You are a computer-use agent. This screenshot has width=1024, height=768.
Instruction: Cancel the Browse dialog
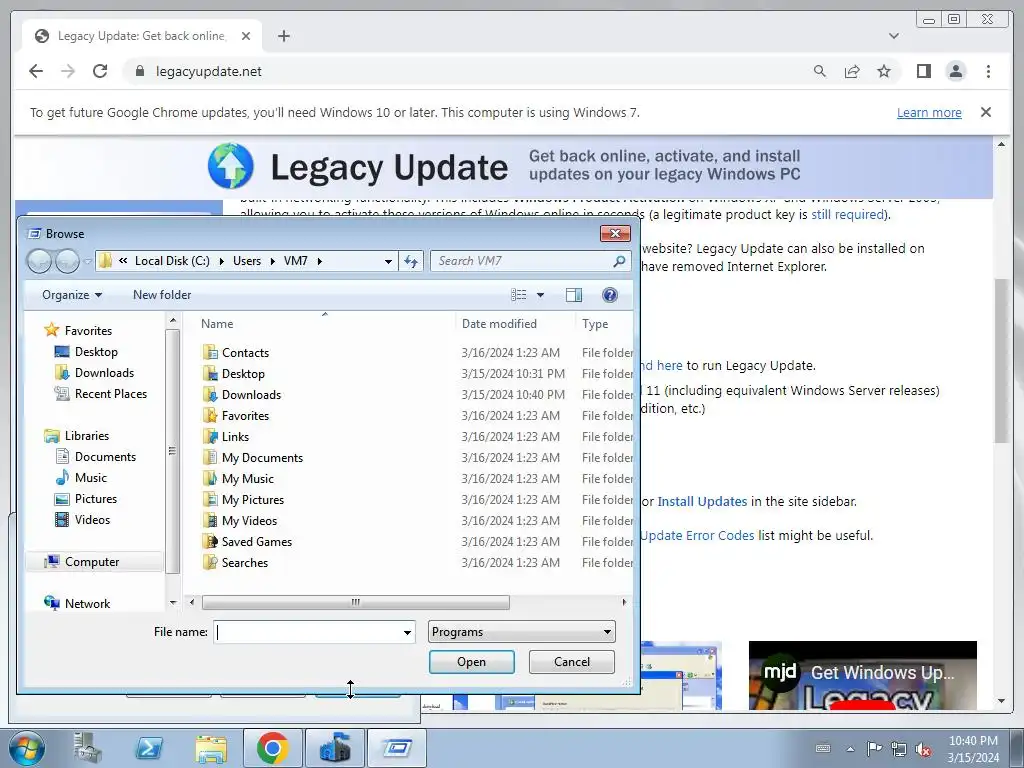point(571,662)
